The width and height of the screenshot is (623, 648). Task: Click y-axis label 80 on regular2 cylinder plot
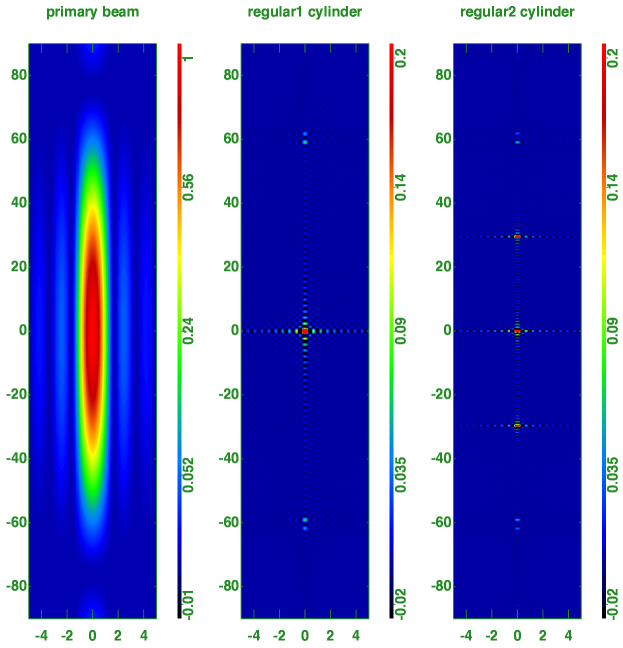(444, 75)
